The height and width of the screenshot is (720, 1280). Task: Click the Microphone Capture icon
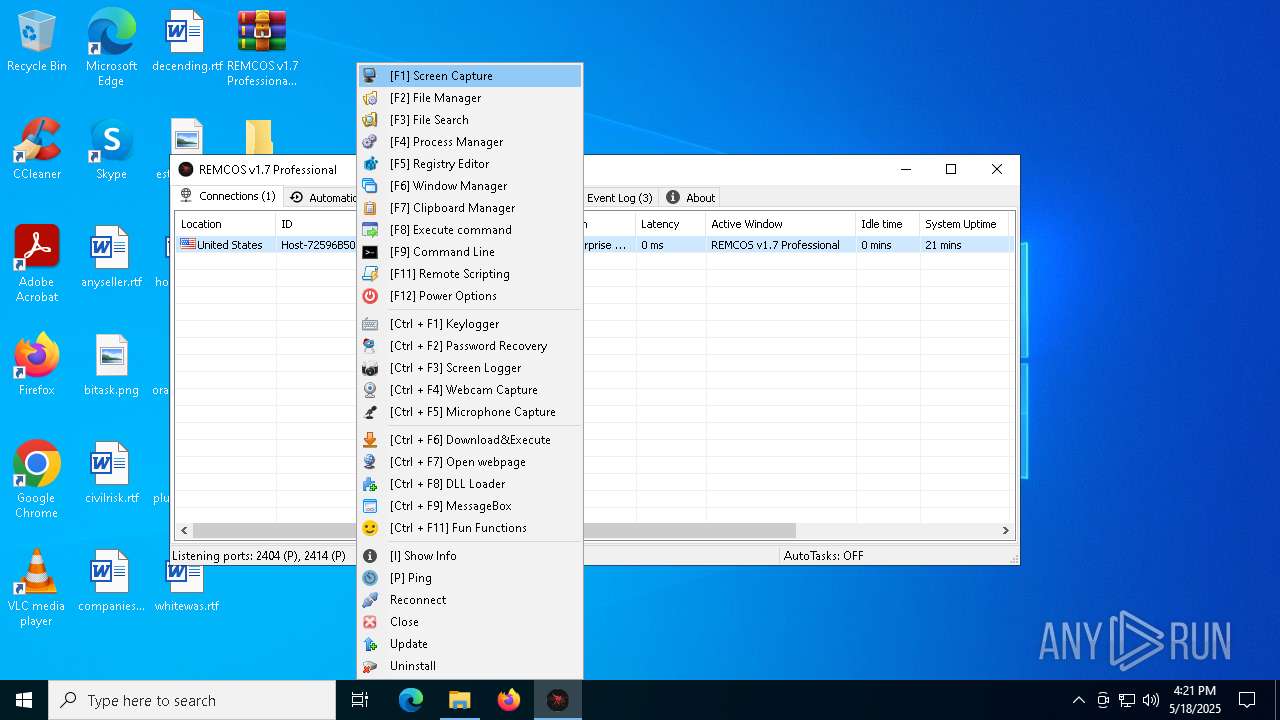[370, 412]
